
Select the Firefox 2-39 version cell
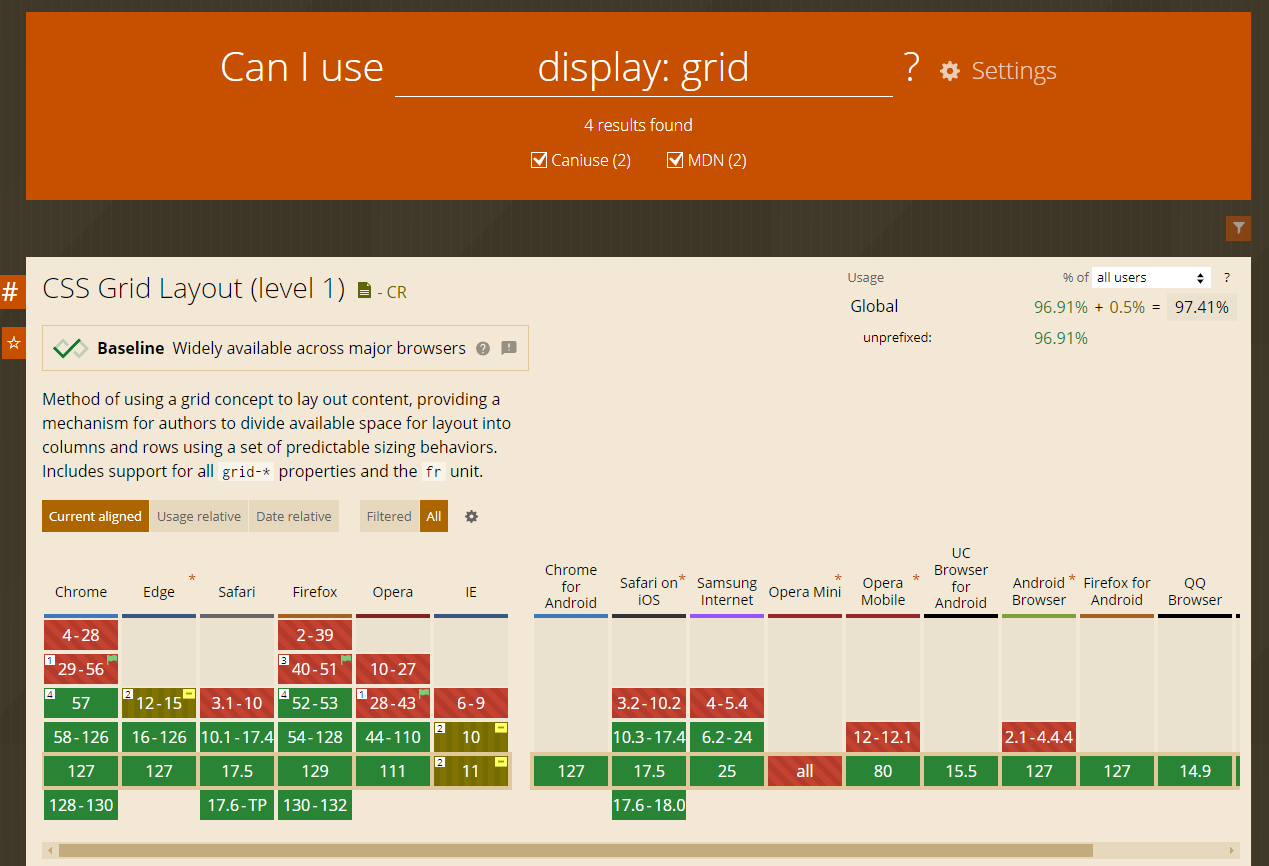(315, 635)
